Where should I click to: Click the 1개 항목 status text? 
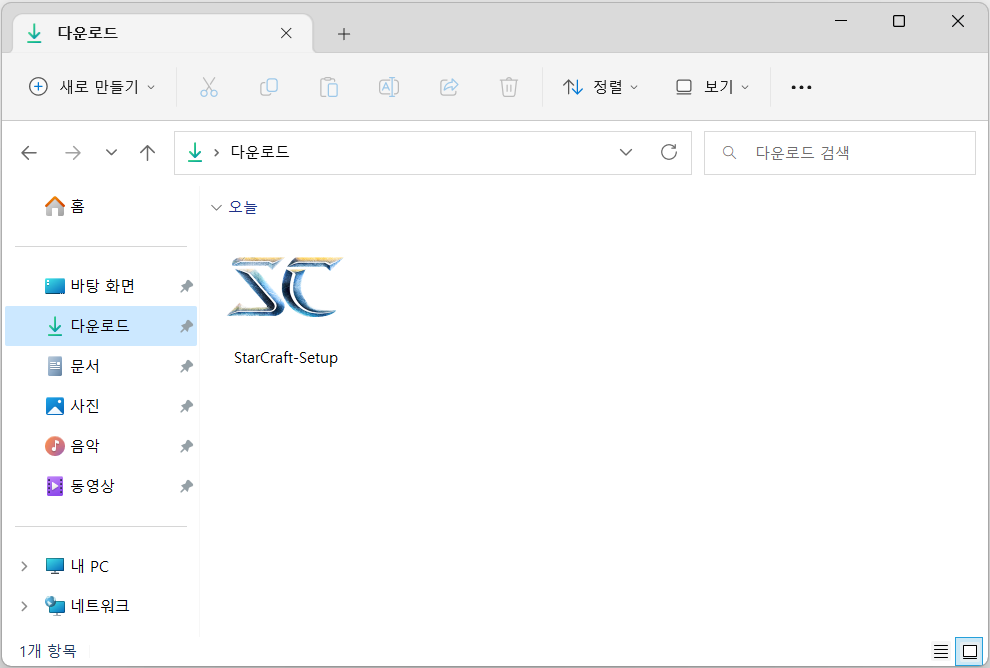48,650
